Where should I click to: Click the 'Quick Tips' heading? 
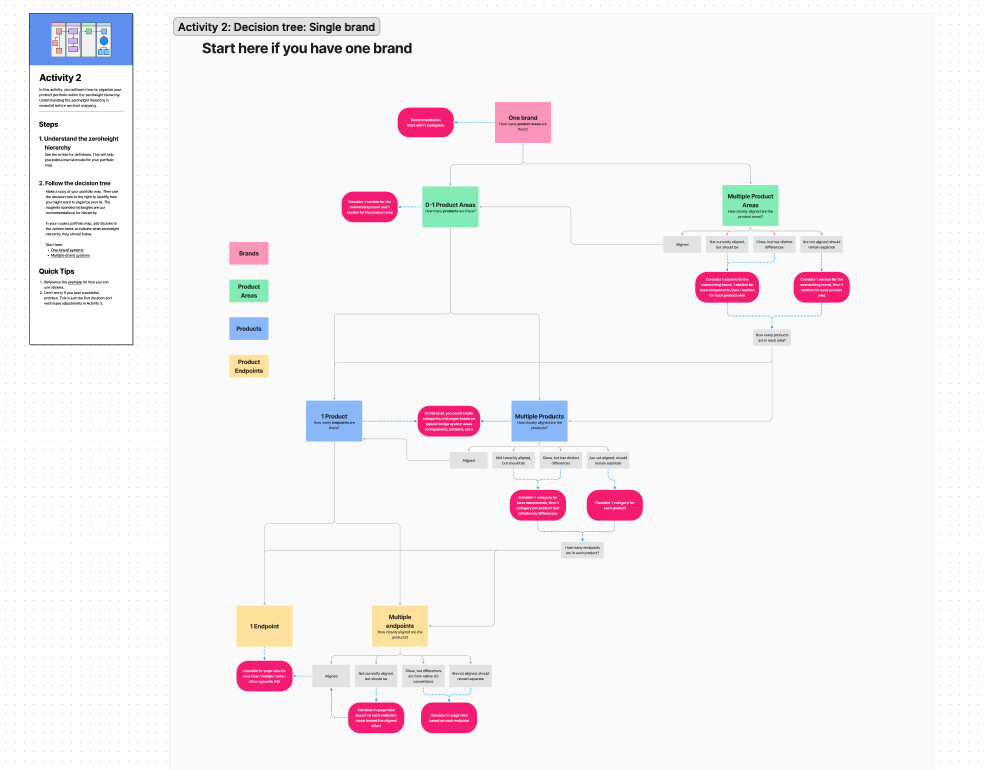57,271
